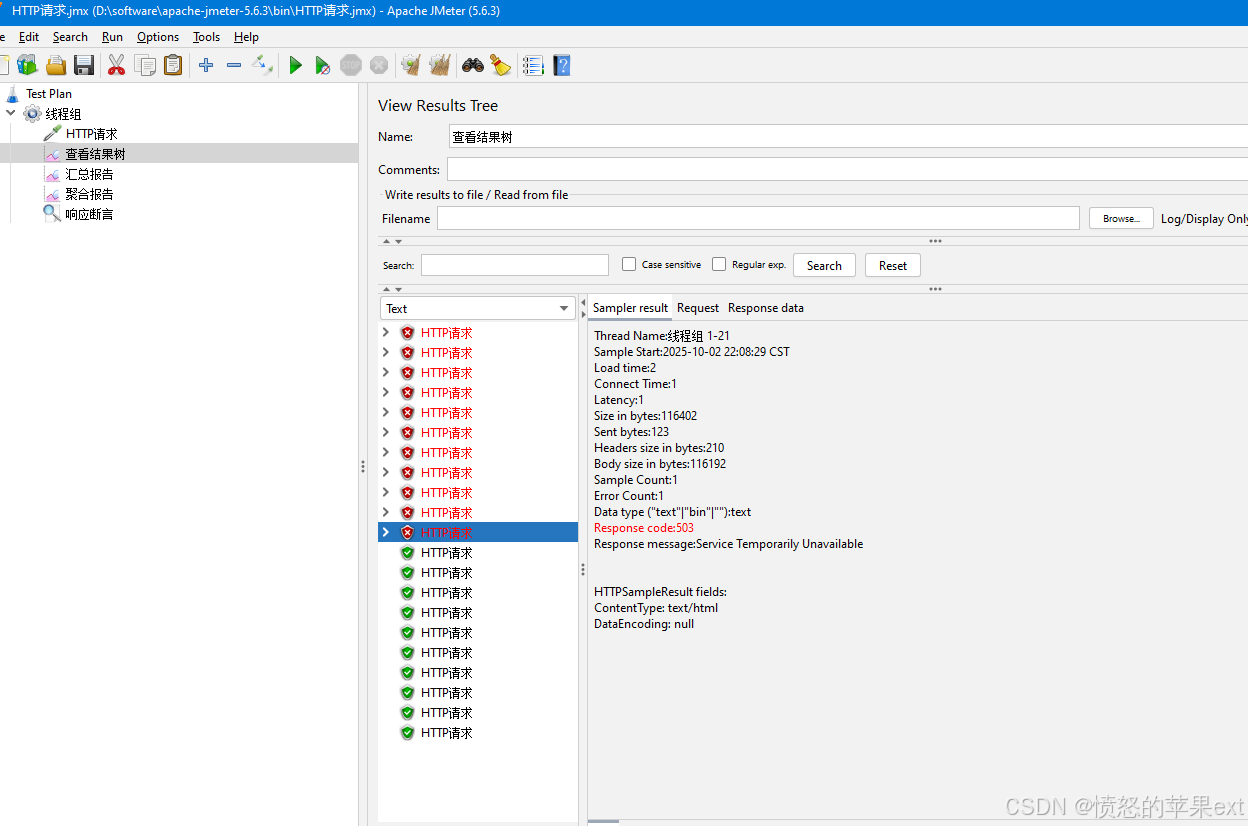The width and height of the screenshot is (1248, 826).
Task: Open the Function Helper list icon
Action: 533,66
